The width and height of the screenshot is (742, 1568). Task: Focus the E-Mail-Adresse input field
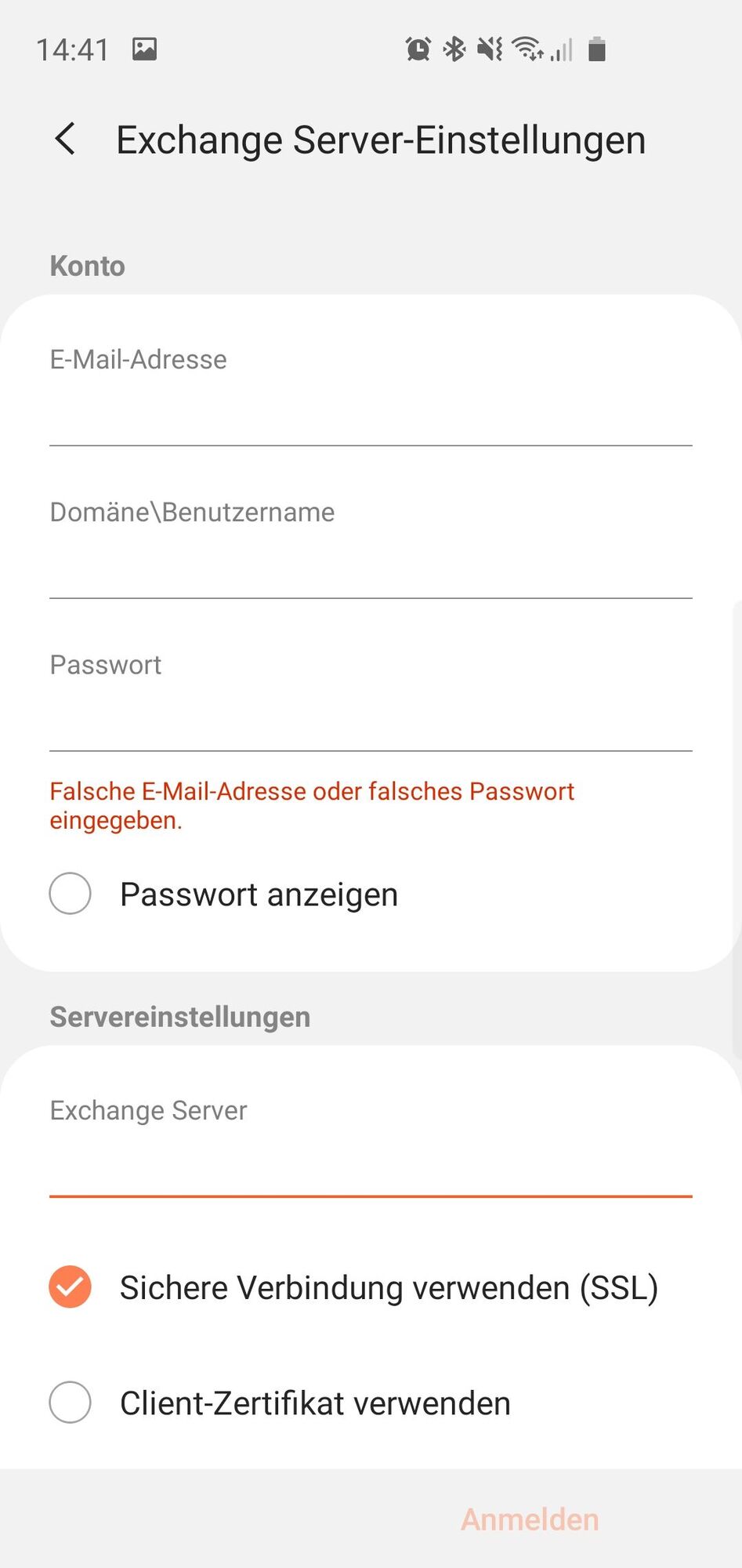point(371,416)
